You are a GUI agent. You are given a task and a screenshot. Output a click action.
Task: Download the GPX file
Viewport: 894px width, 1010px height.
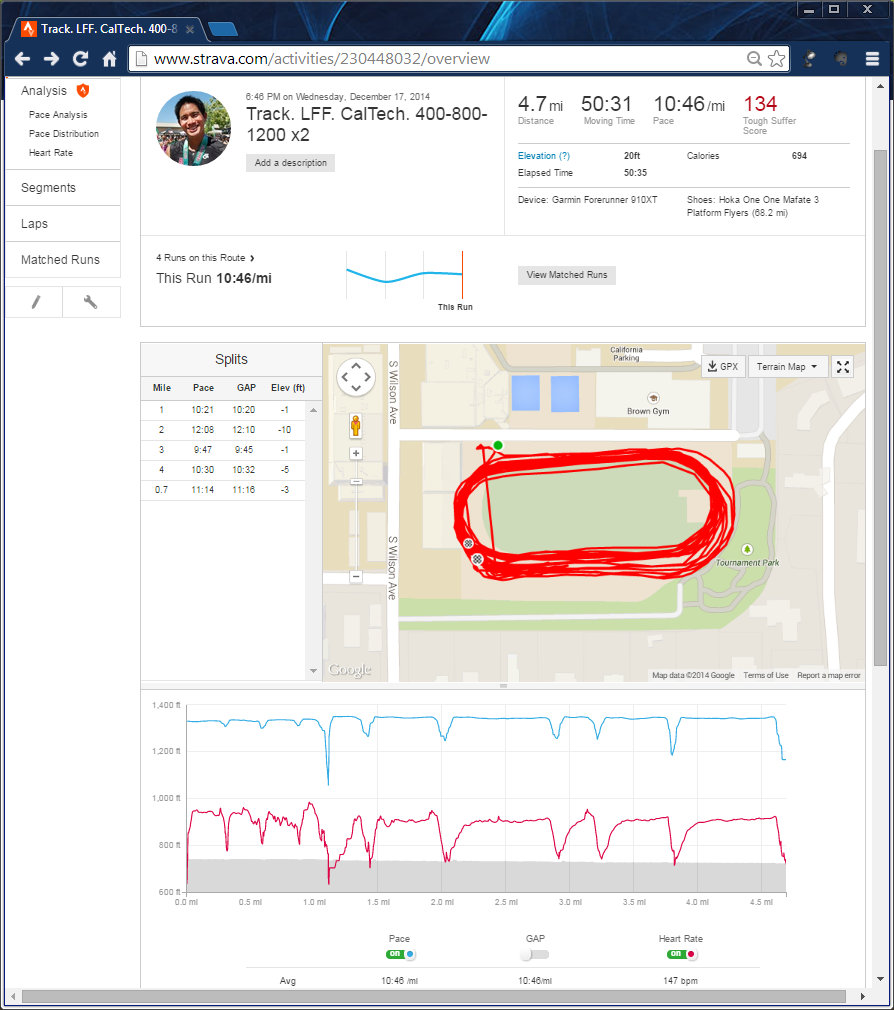(x=722, y=367)
